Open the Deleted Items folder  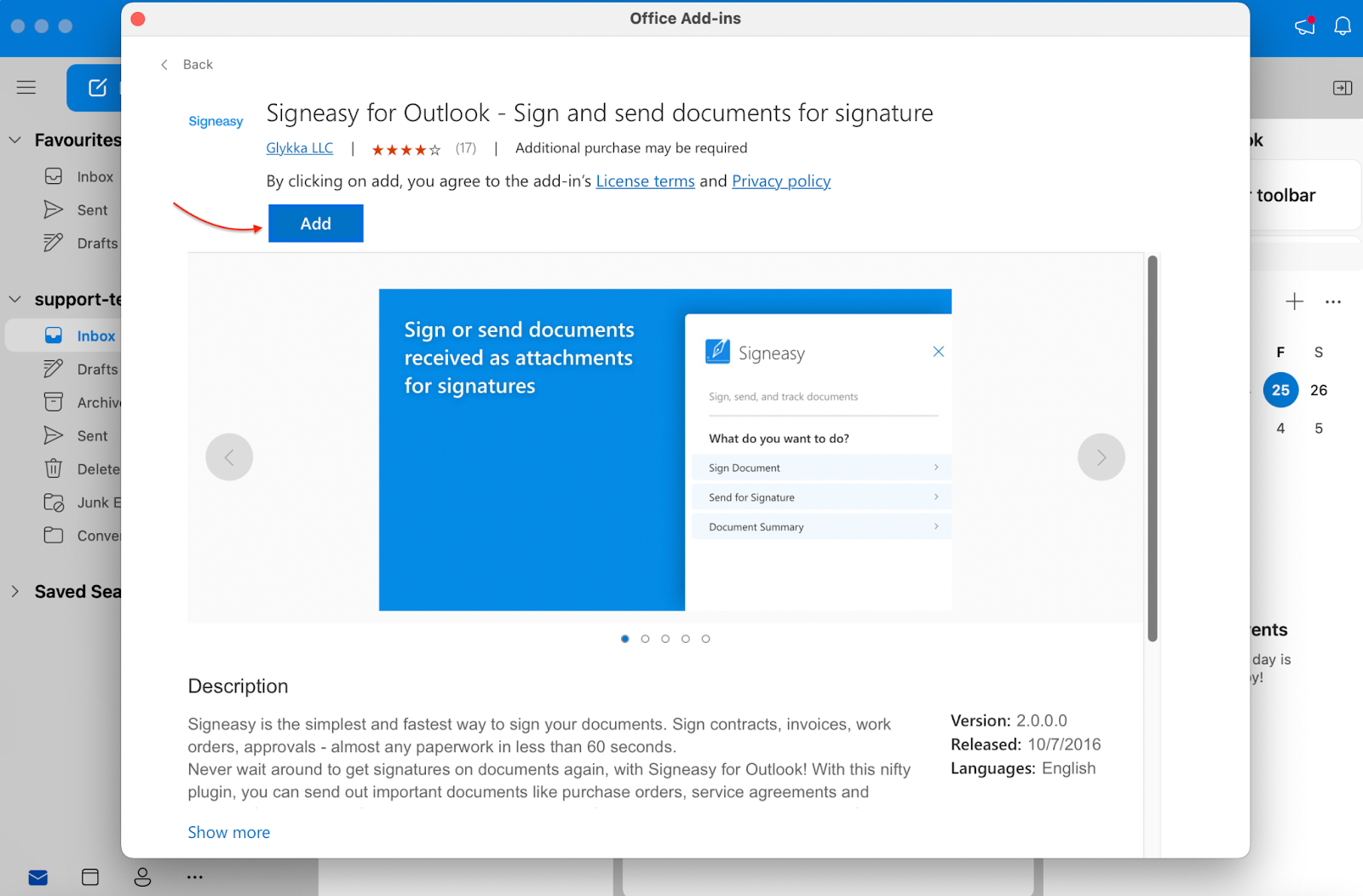click(x=82, y=468)
